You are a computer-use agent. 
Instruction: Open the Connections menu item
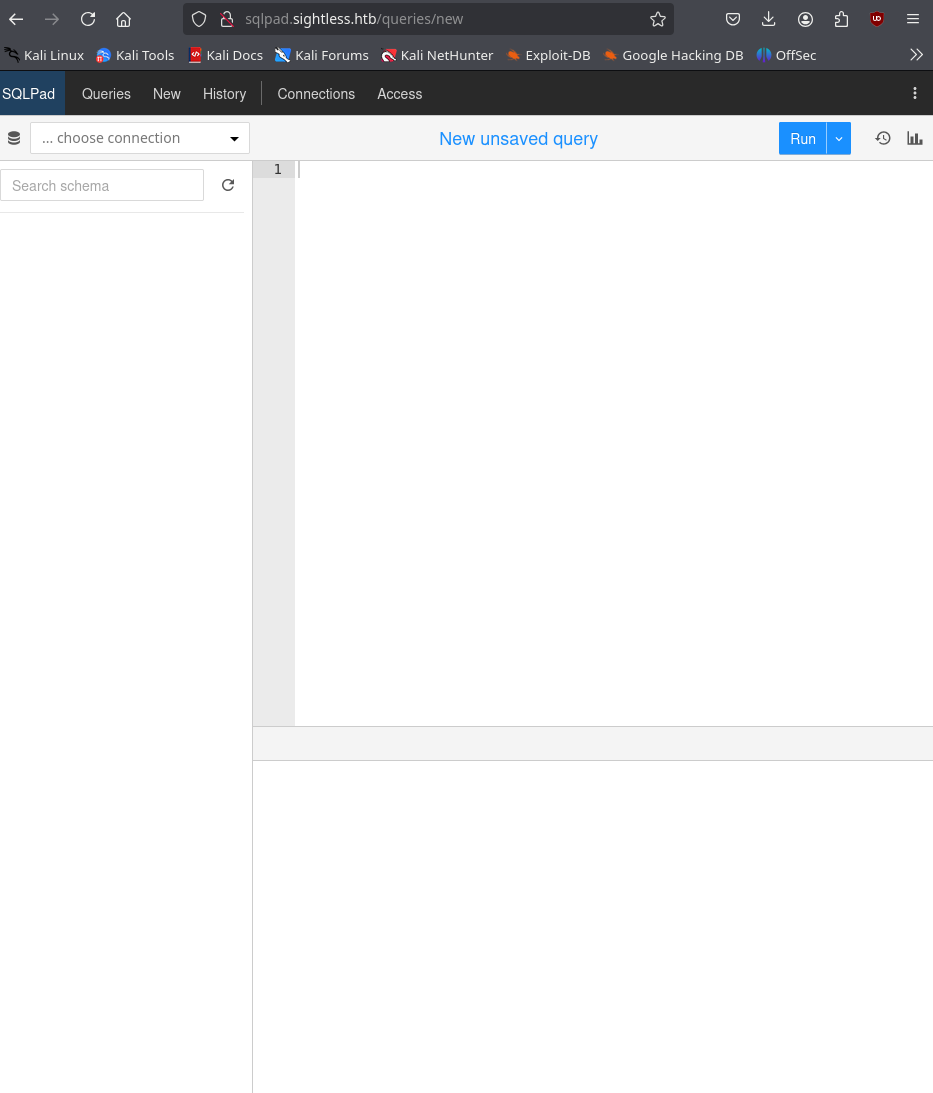tap(316, 93)
